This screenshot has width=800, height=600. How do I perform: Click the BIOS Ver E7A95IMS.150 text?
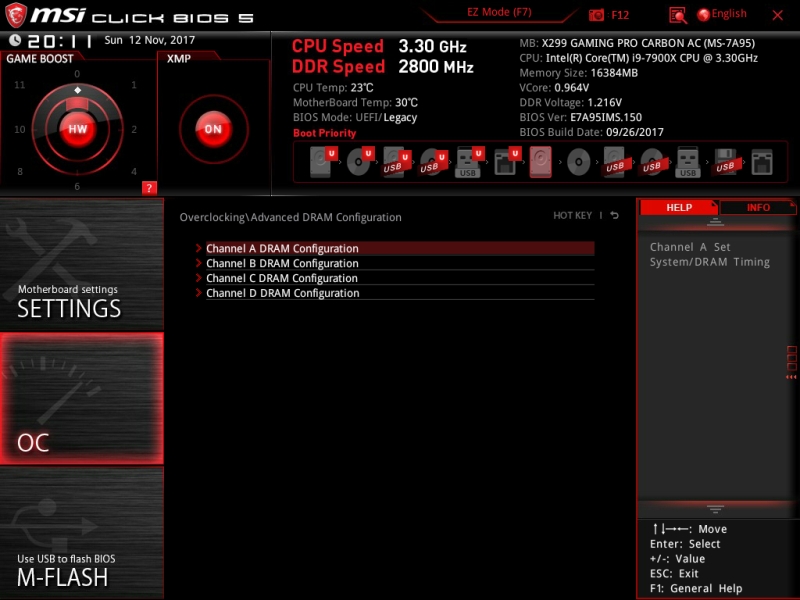coord(581,117)
